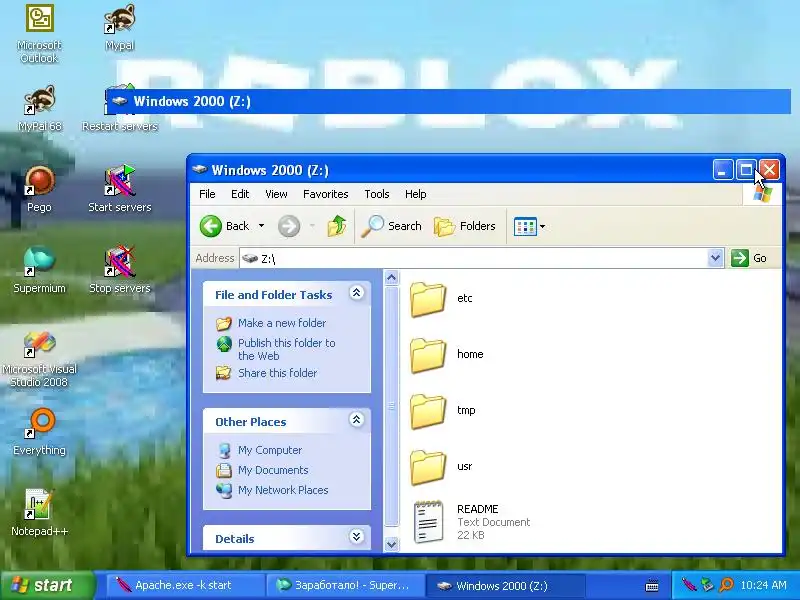
Task: Expand the Details panel
Action: [356, 537]
